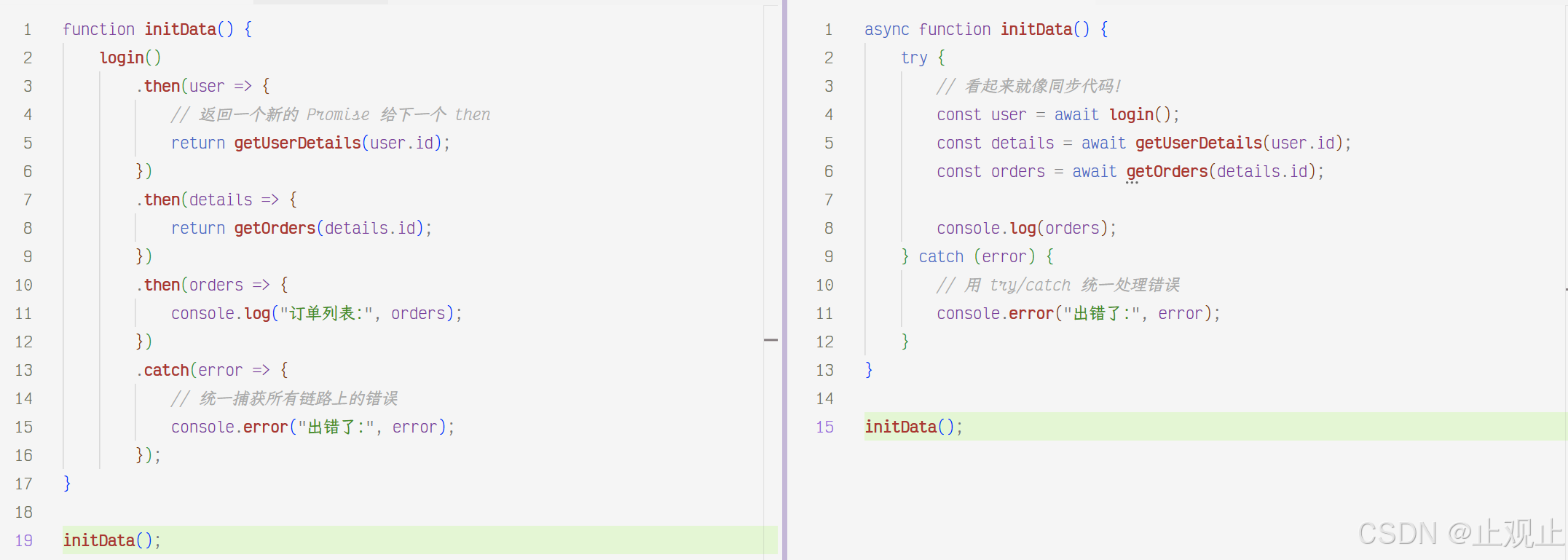Click 'function initData() {' in left pane
Screen dimensions: 1568x560
click(x=157, y=29)
